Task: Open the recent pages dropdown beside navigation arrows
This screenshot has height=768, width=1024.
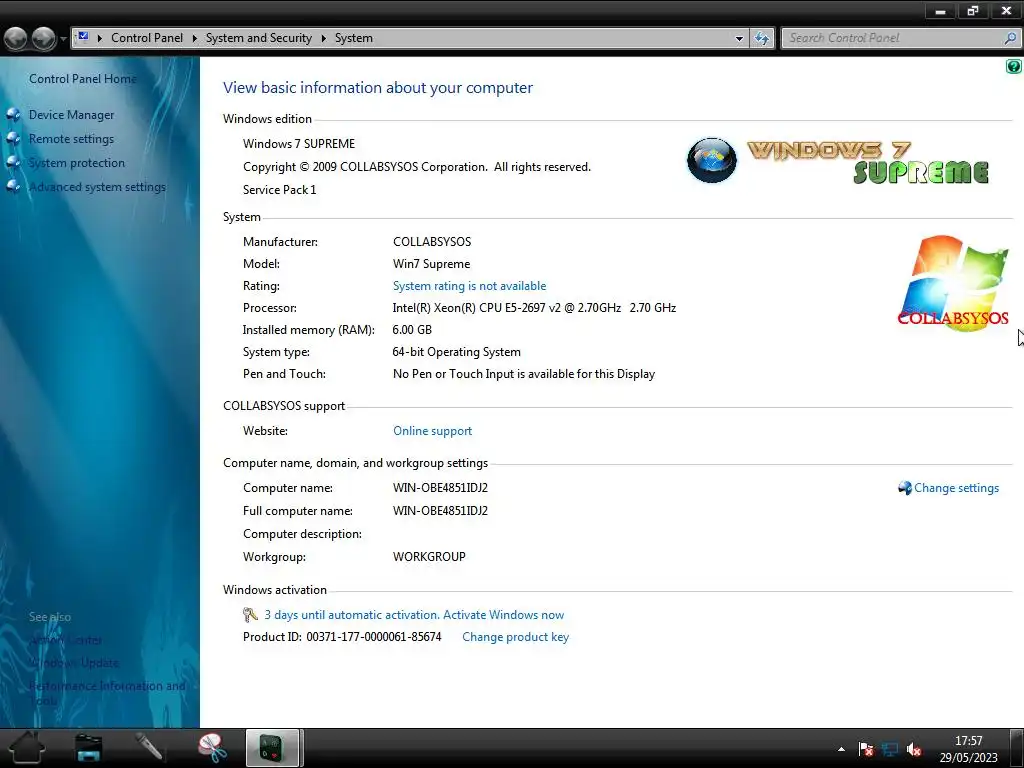Action: coord(63,39)
